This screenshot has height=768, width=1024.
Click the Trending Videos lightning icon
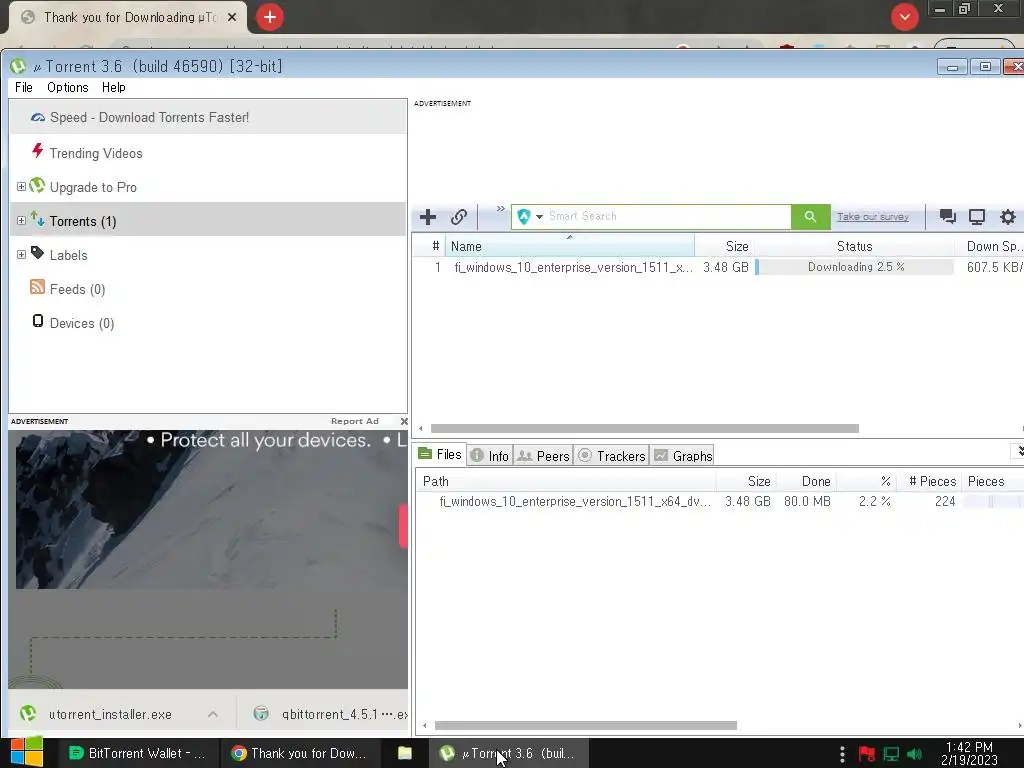pyautogui.click(x=38, y=151)
